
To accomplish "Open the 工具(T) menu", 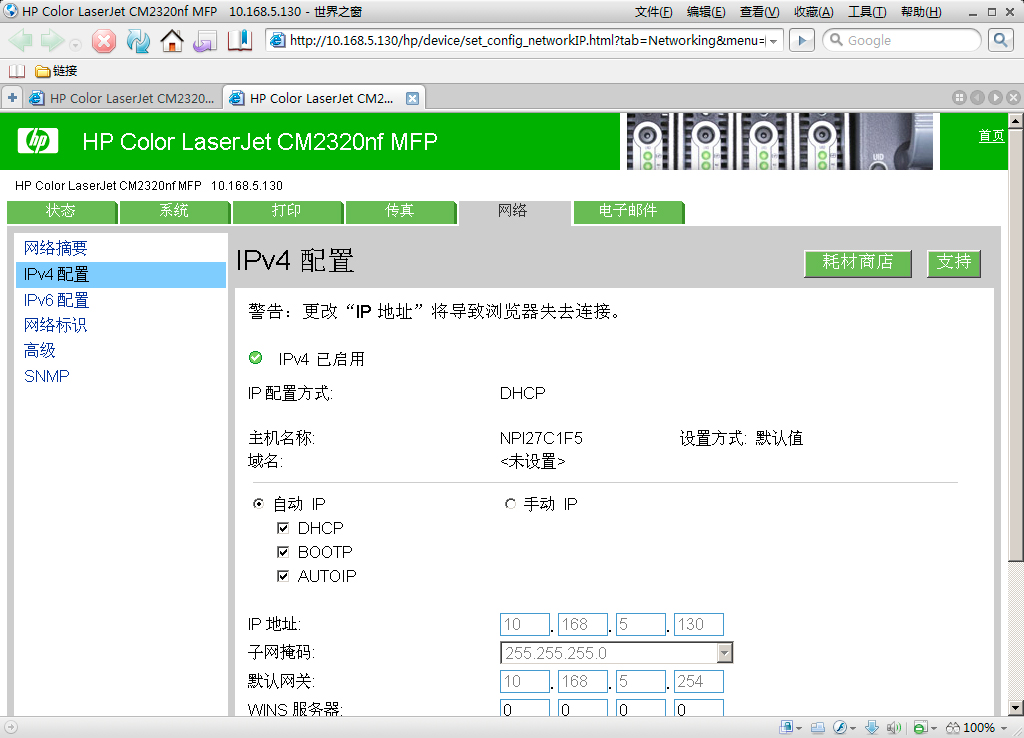I will coord(866,12).
